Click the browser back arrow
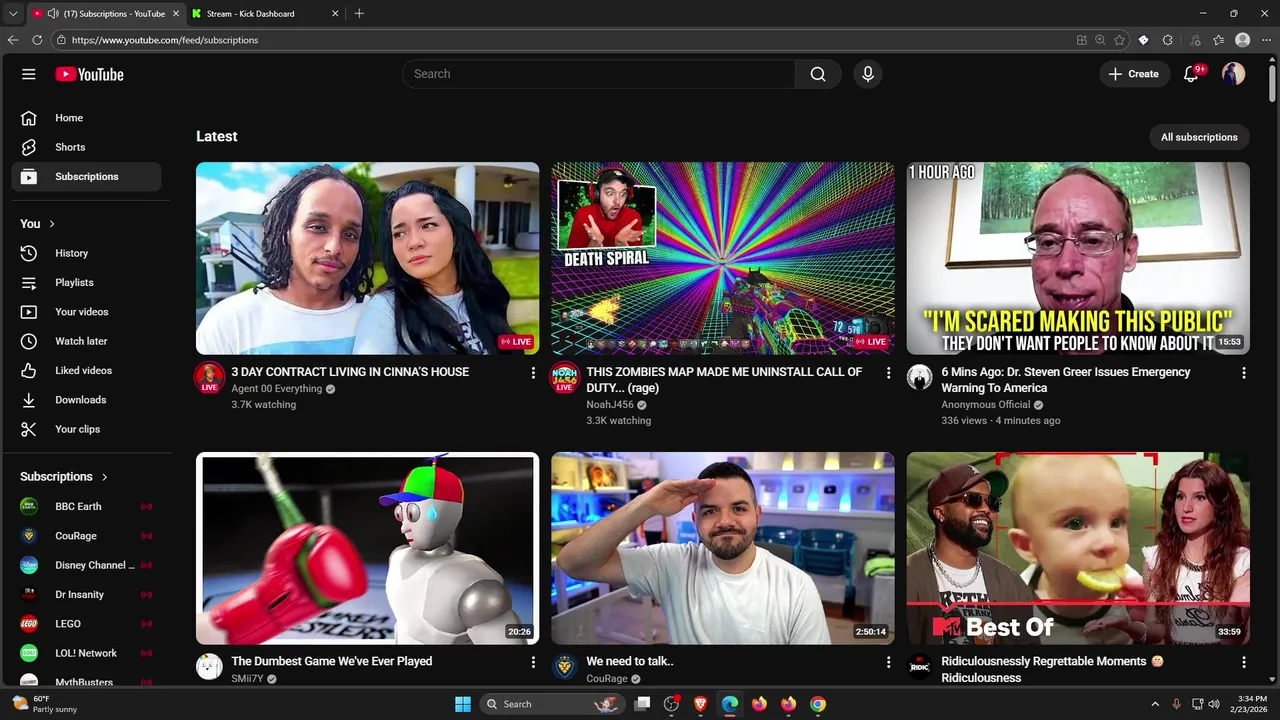This screenshot has height=720, width=1280. click(13, 40)
